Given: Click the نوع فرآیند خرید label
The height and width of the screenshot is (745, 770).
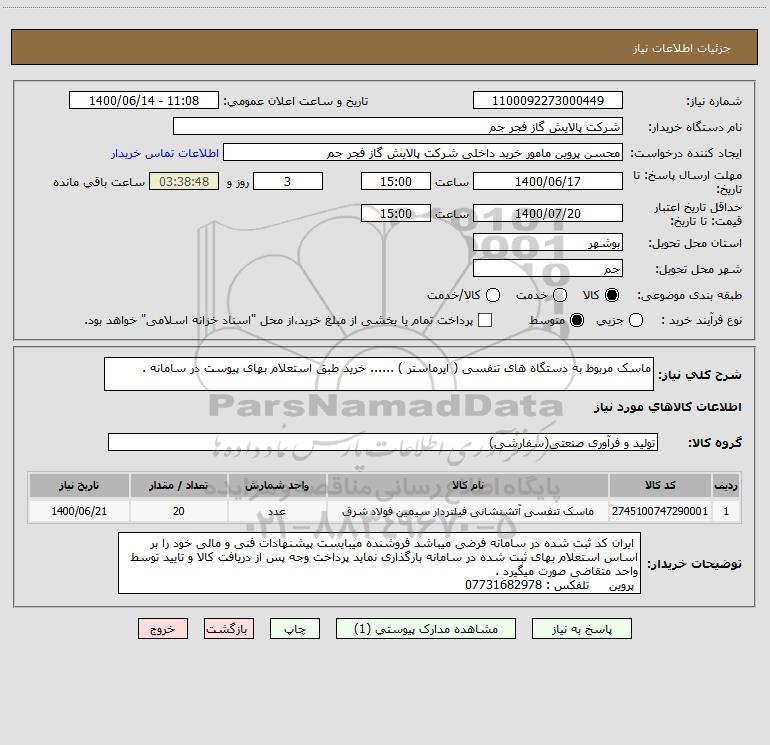Looking at the screenshot, I should (x=701, y=320).
